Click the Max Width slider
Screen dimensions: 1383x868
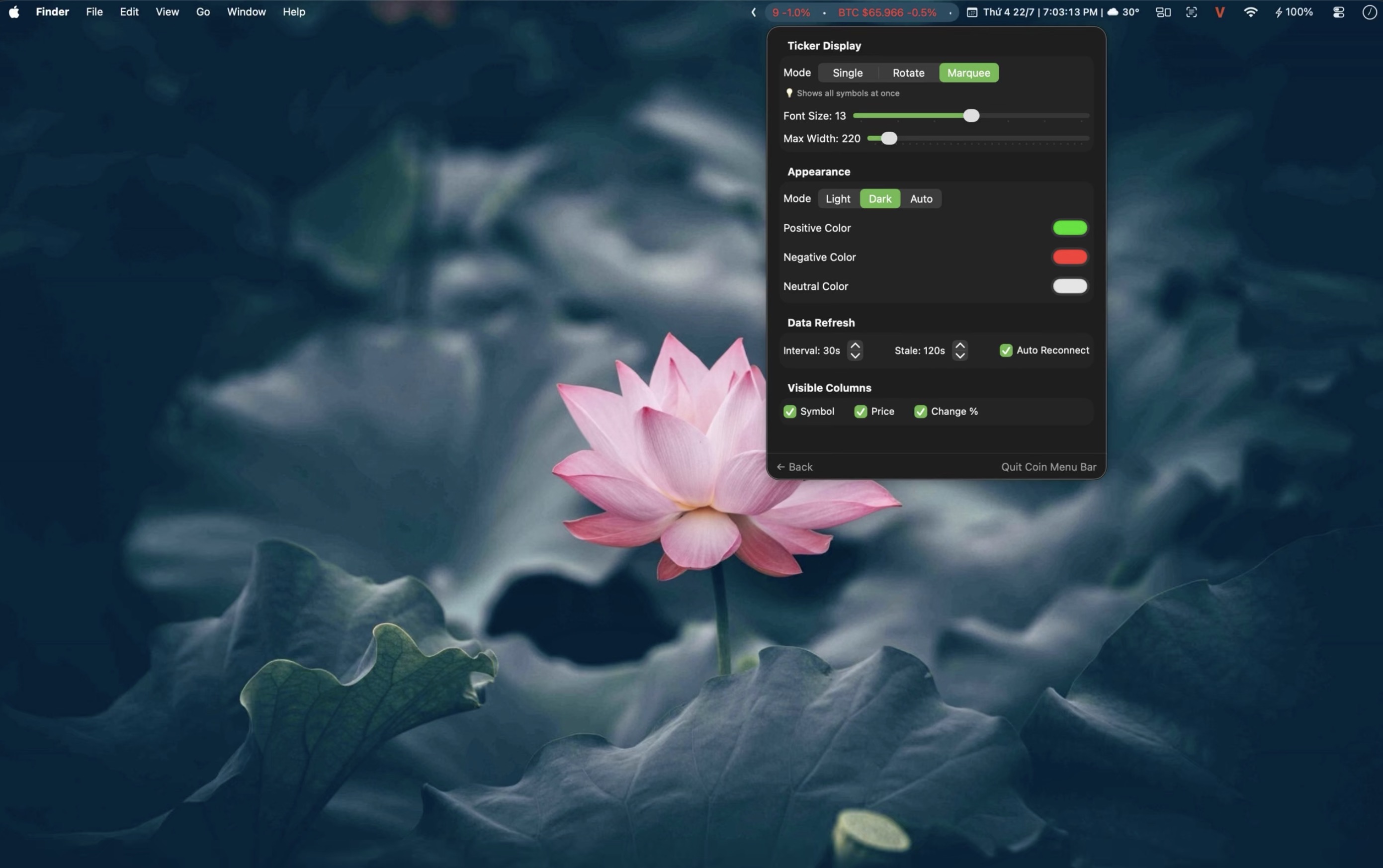tap(978, 138)
